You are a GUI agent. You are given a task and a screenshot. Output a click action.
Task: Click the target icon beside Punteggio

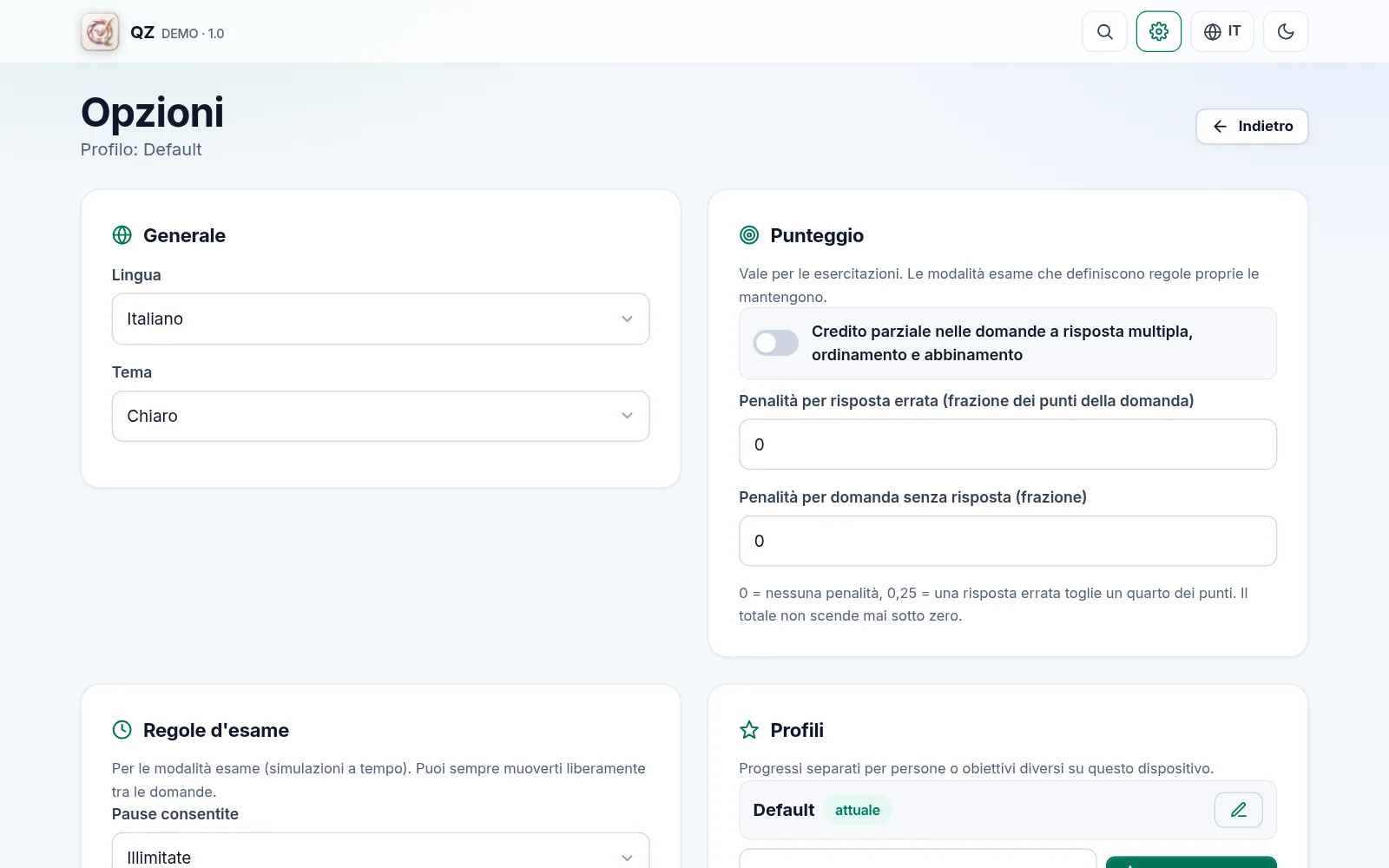tap(749, 235)
